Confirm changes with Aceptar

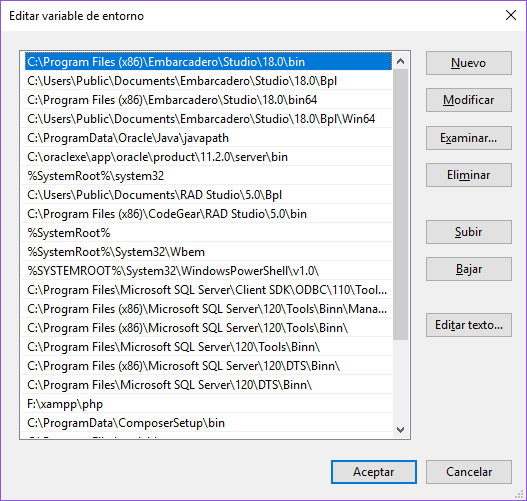click(x=374, y=472)
